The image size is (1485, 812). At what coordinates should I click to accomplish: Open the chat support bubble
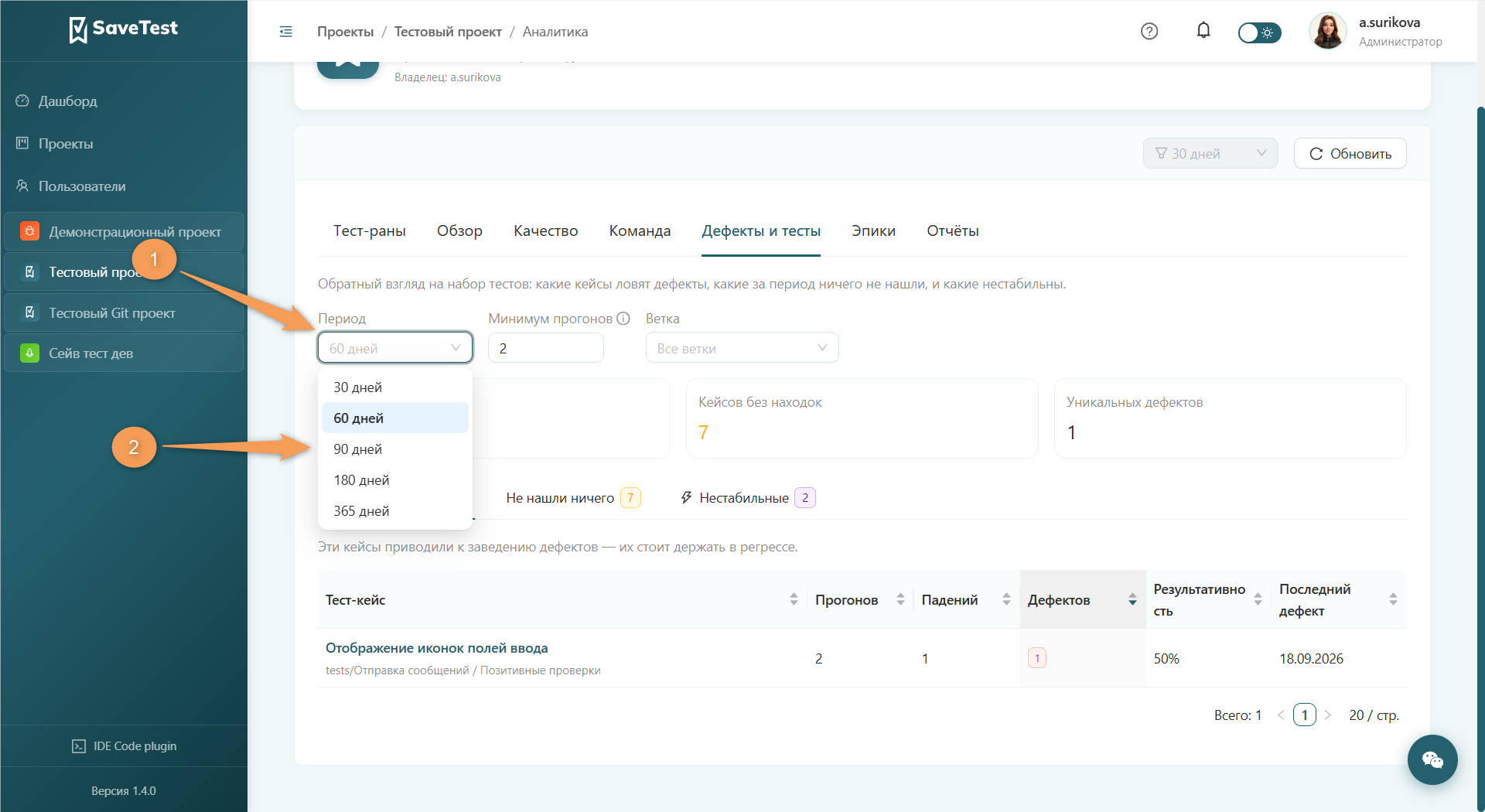coord(1432,759)
